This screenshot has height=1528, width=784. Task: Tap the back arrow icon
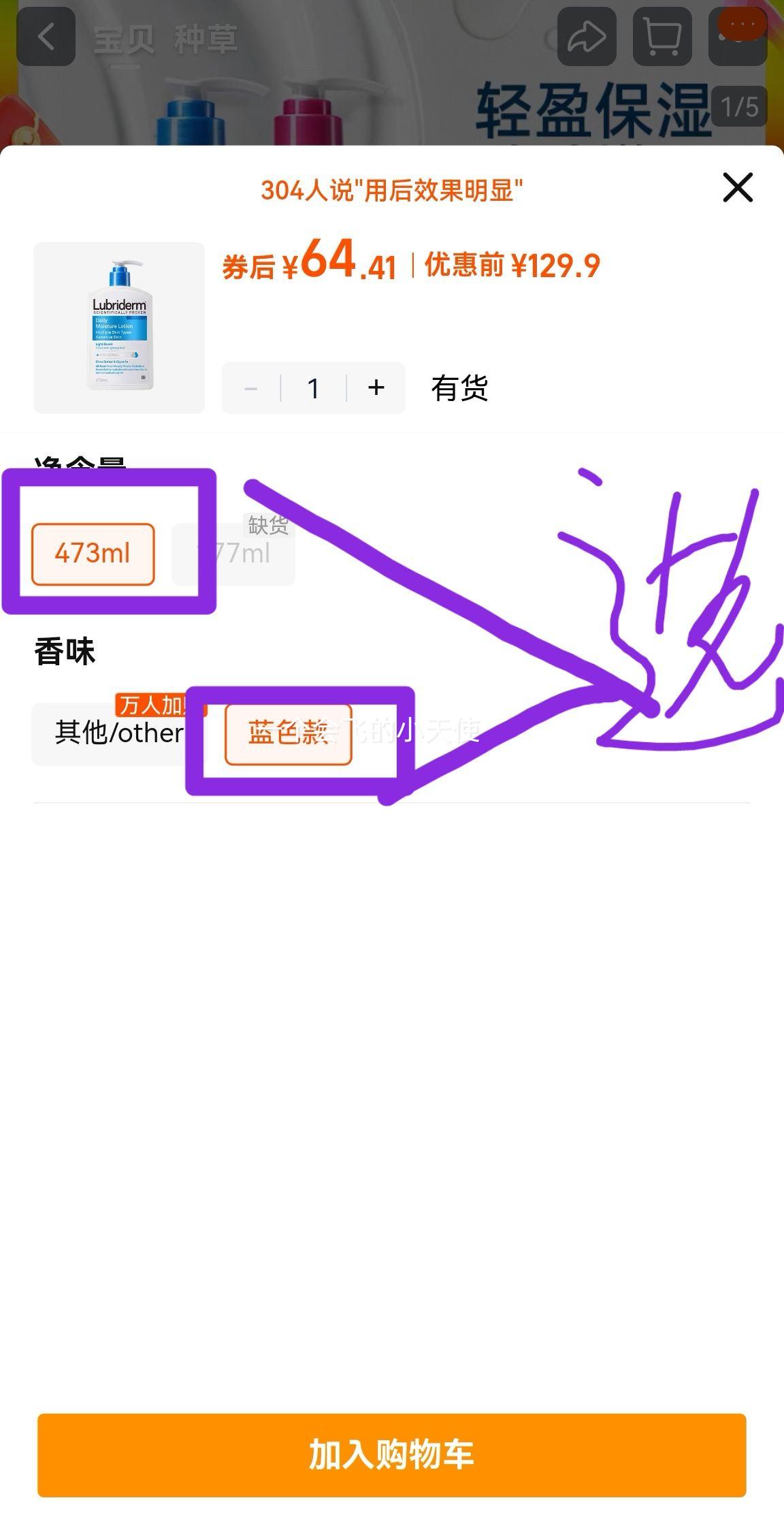[x=46, y=37]
